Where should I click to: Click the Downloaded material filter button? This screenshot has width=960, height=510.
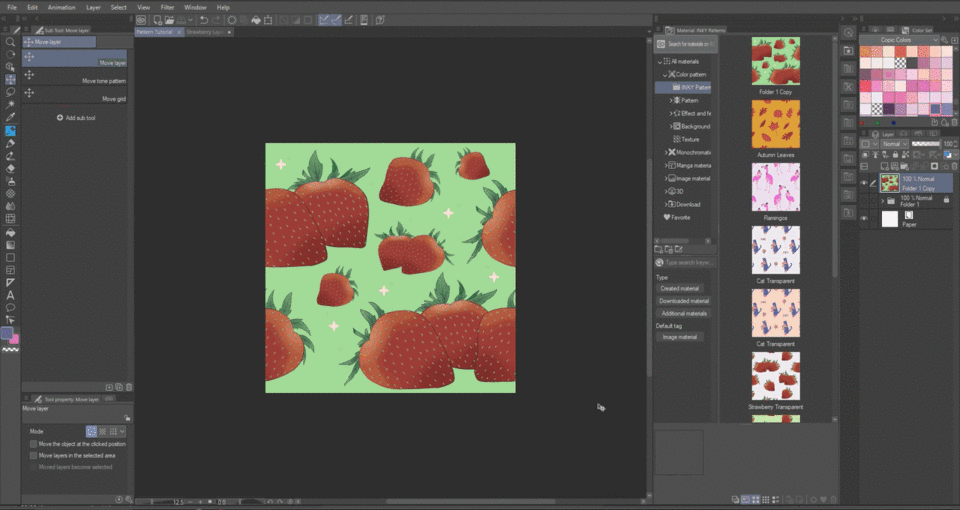click(683, 301)
